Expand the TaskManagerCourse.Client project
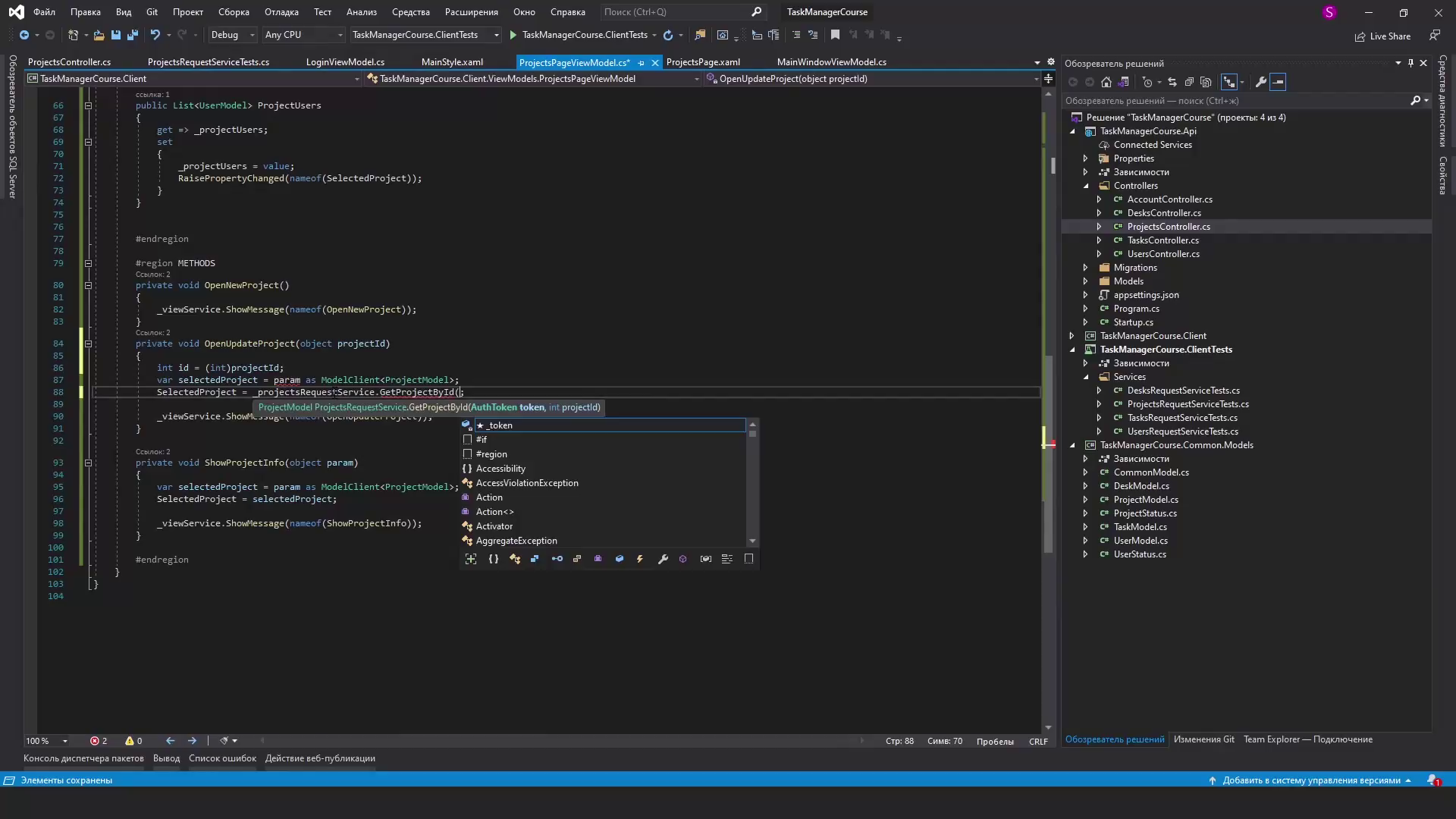The width and height of the screenshot is (1456, 819). 1072,336
